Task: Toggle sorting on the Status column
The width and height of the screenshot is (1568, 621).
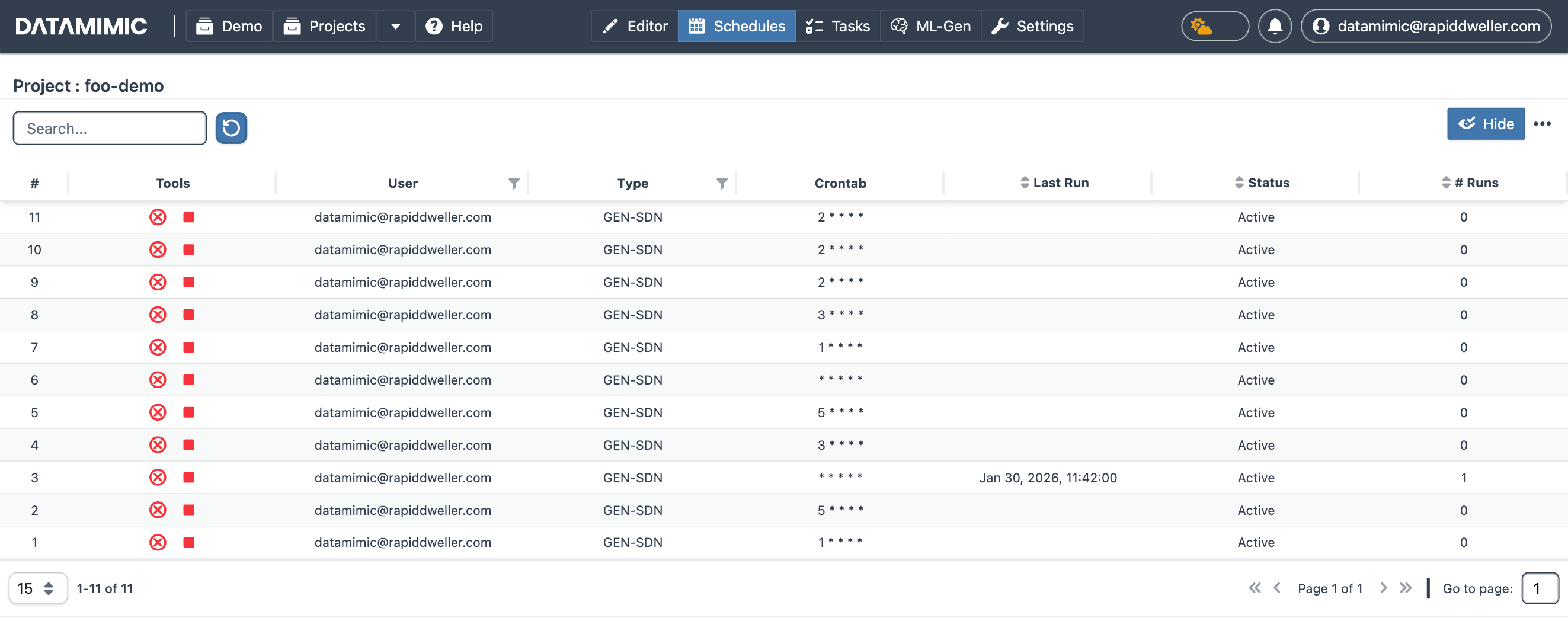Action: click(x=1239, y=182)
